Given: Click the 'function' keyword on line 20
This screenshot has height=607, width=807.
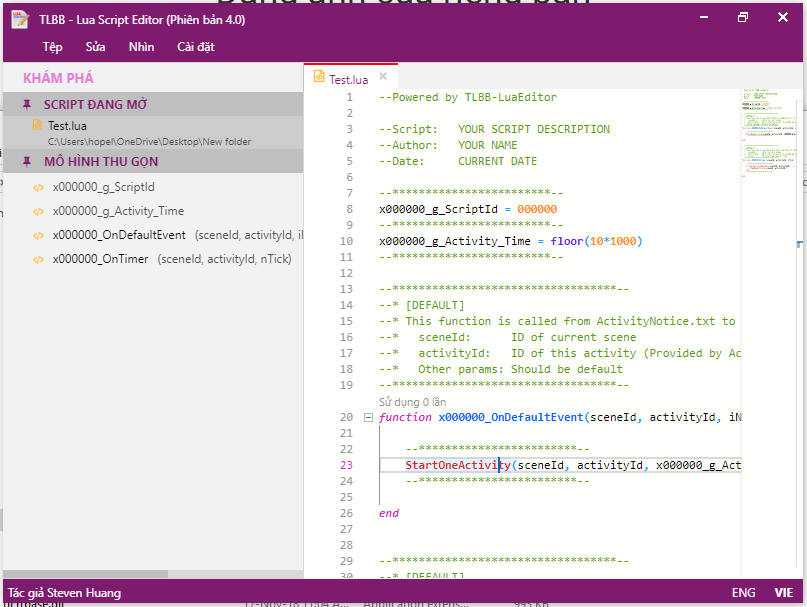Looking at the screenshot, I should [x=405, y=417].
